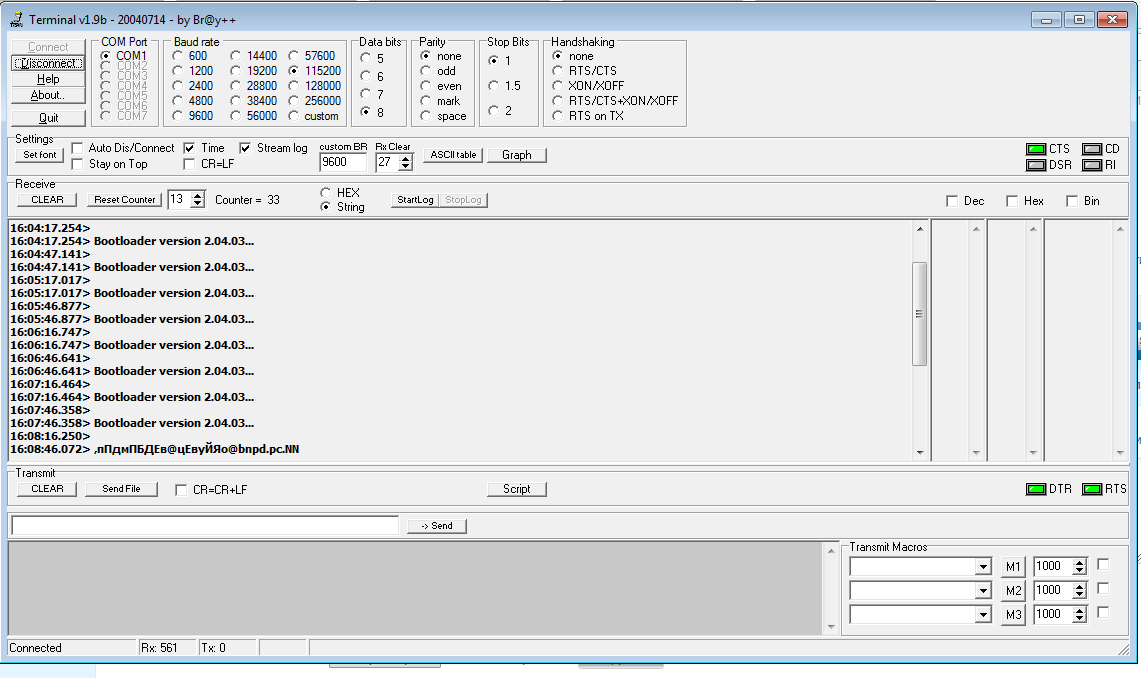Enable the Auto Dis/Connect checkbox

click(x=78, y=148)
